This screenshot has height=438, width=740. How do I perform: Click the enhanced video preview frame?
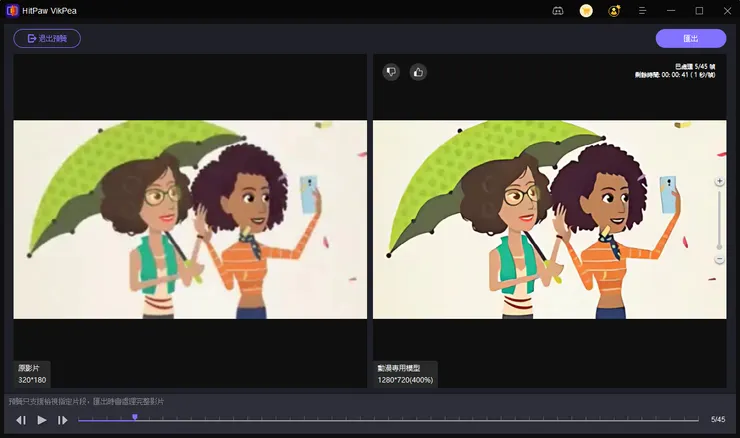pos(550,219)
